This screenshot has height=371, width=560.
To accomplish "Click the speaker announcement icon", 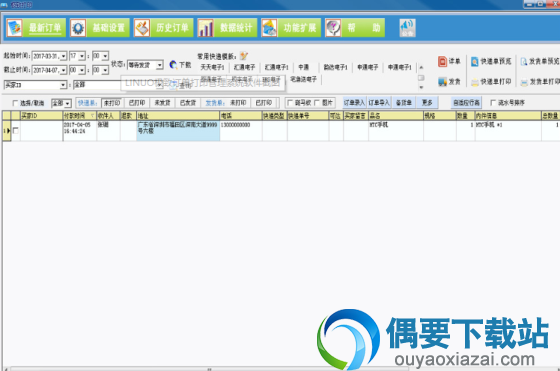I will click(407, 28).
